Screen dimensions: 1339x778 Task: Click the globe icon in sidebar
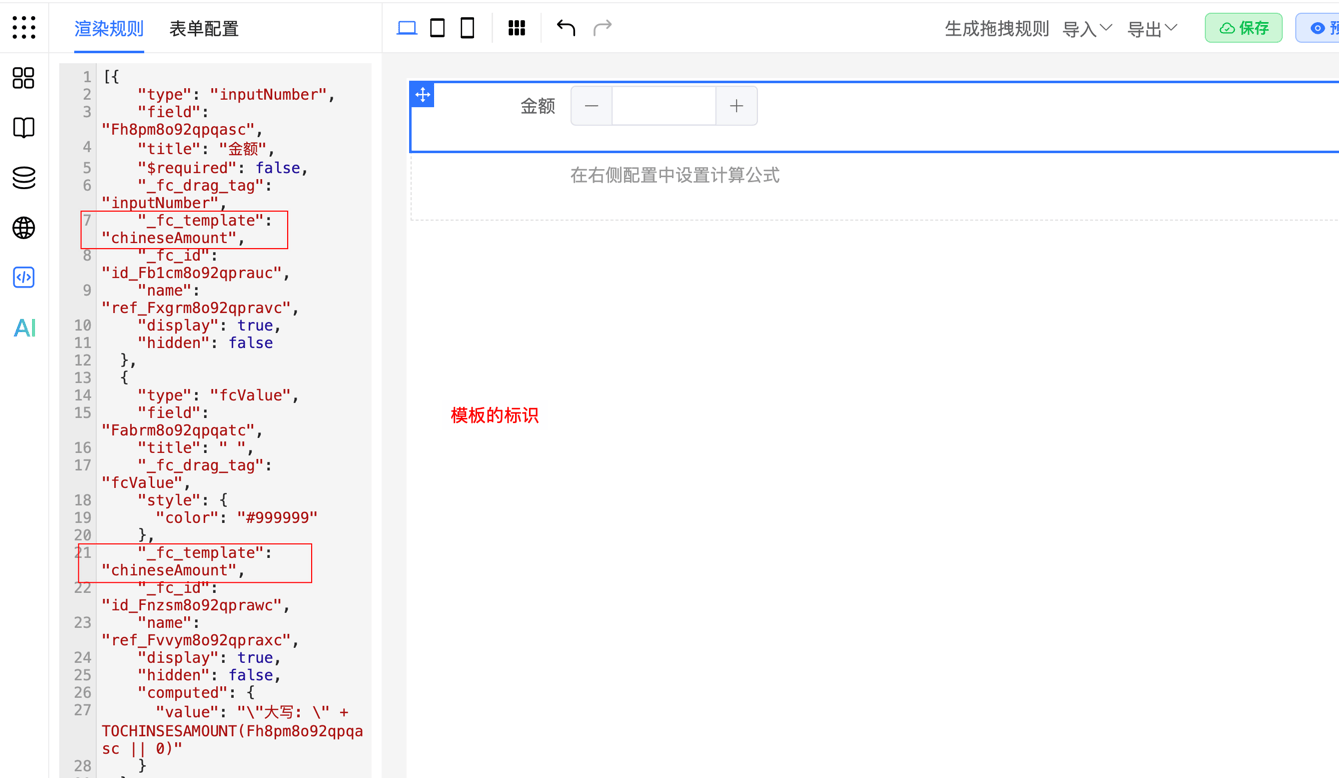tap(24, 228)
